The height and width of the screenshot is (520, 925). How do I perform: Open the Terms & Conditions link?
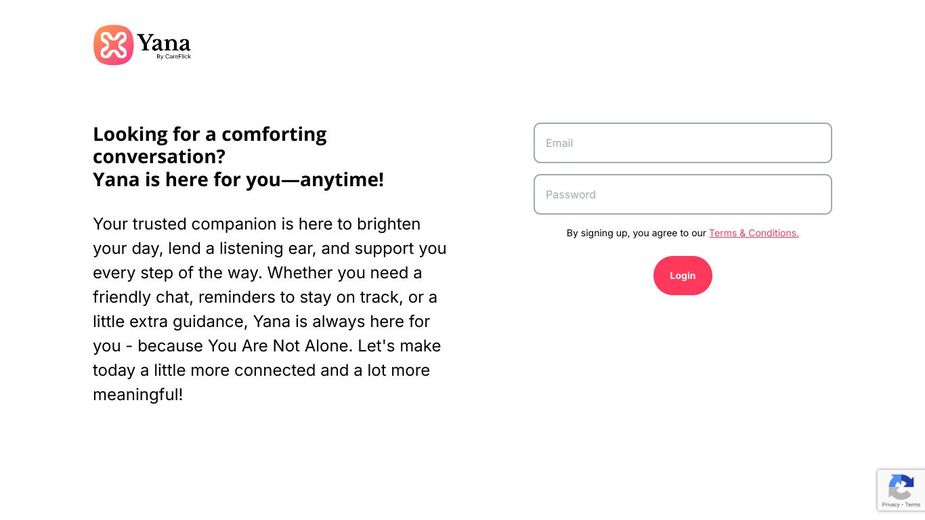click(x=753, y=233)
